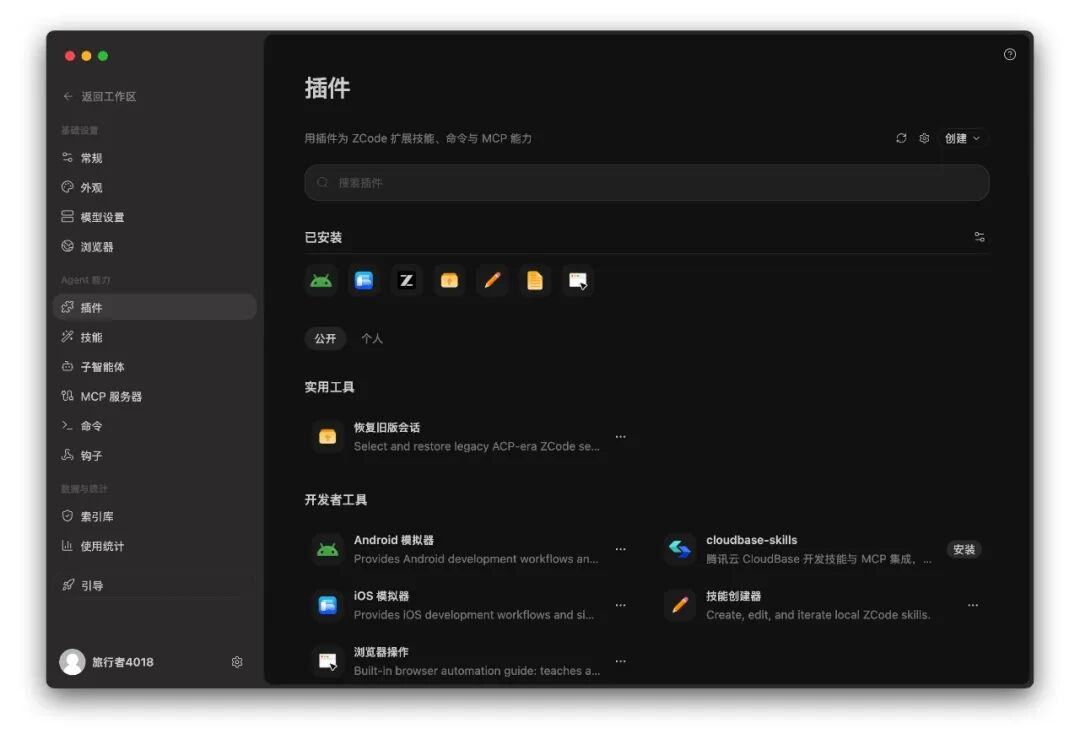Select installed document plugin icon
Image resolution: width=1080 pixels, height=750 pixels.
[x=534, y=280]
